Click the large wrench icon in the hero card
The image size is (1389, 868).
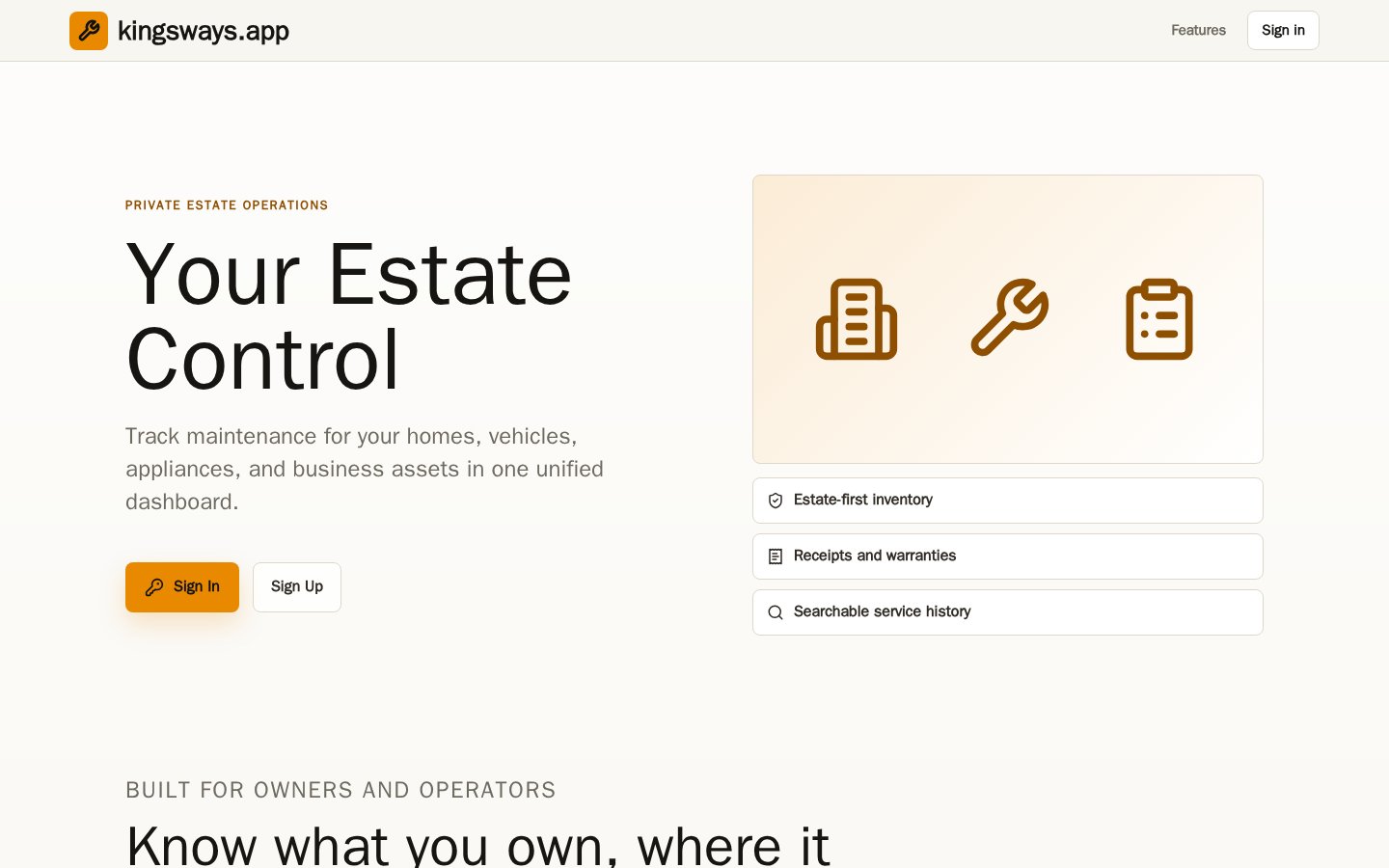pos(1008,319)
